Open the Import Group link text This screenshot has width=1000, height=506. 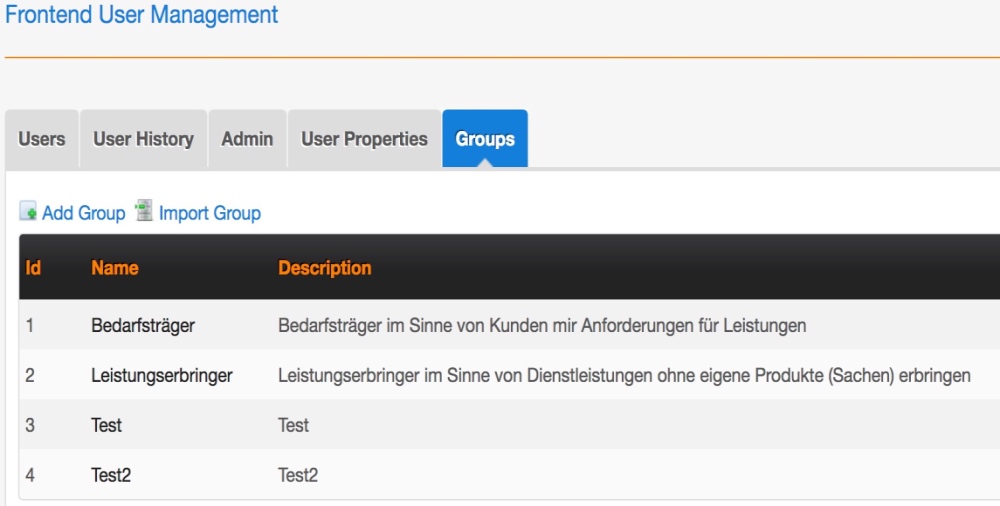click(x=209, y=213)
